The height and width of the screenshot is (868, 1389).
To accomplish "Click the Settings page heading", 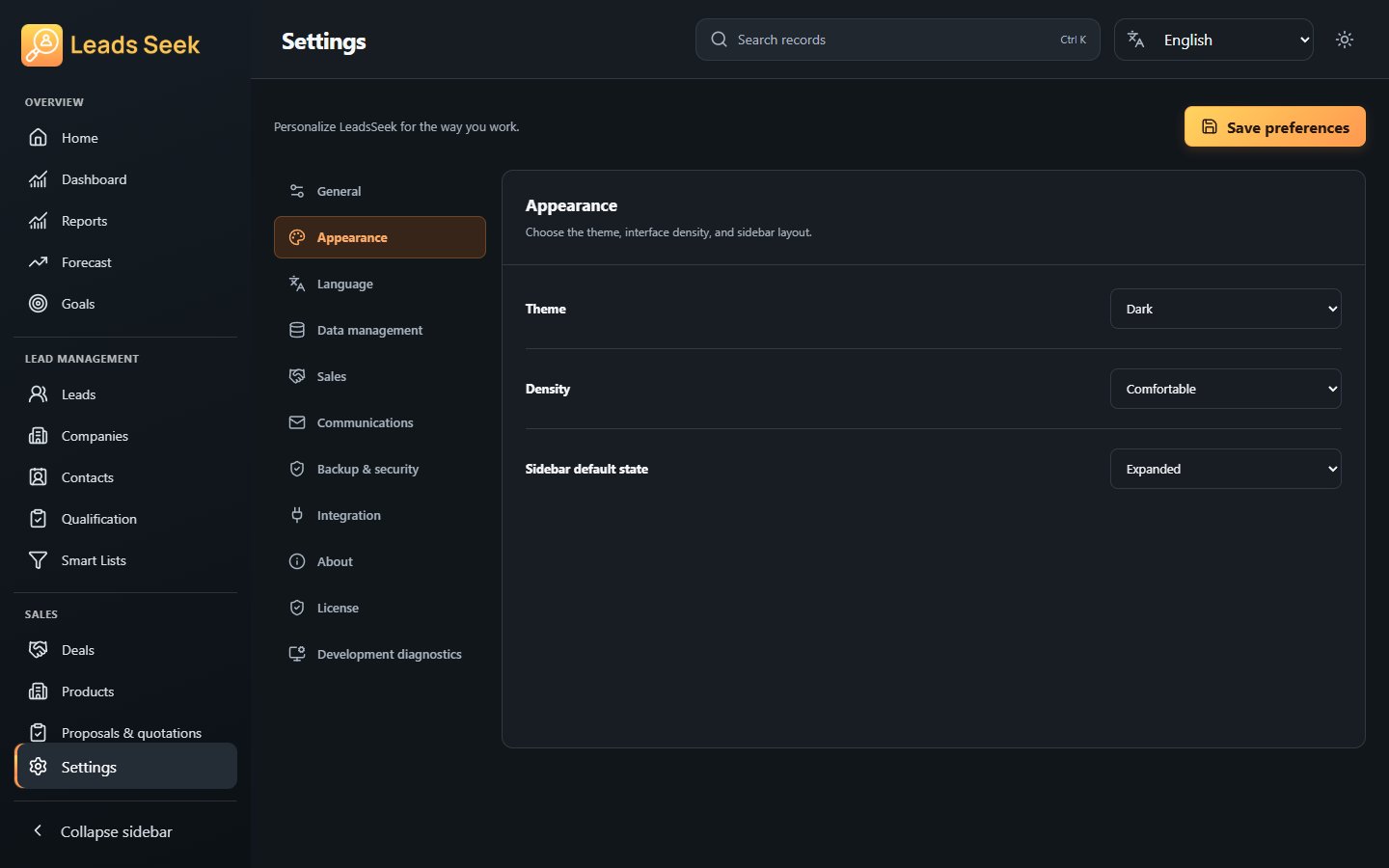I will coord(324,41).
